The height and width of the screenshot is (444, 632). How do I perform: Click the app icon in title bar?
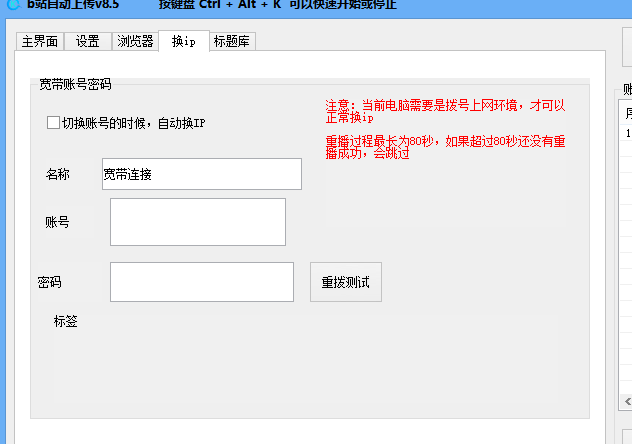[14, 4]
